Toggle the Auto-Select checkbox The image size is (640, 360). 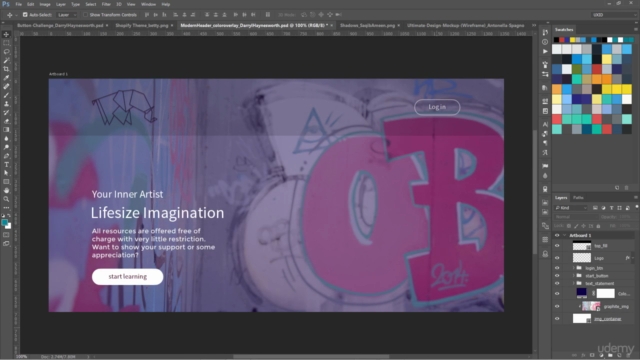tap(25, 15)
